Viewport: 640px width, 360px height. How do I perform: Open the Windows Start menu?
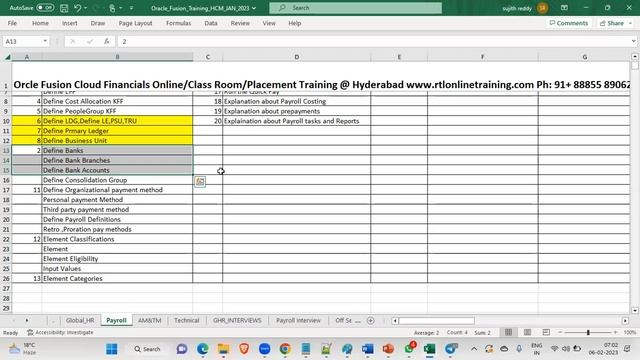111,349
